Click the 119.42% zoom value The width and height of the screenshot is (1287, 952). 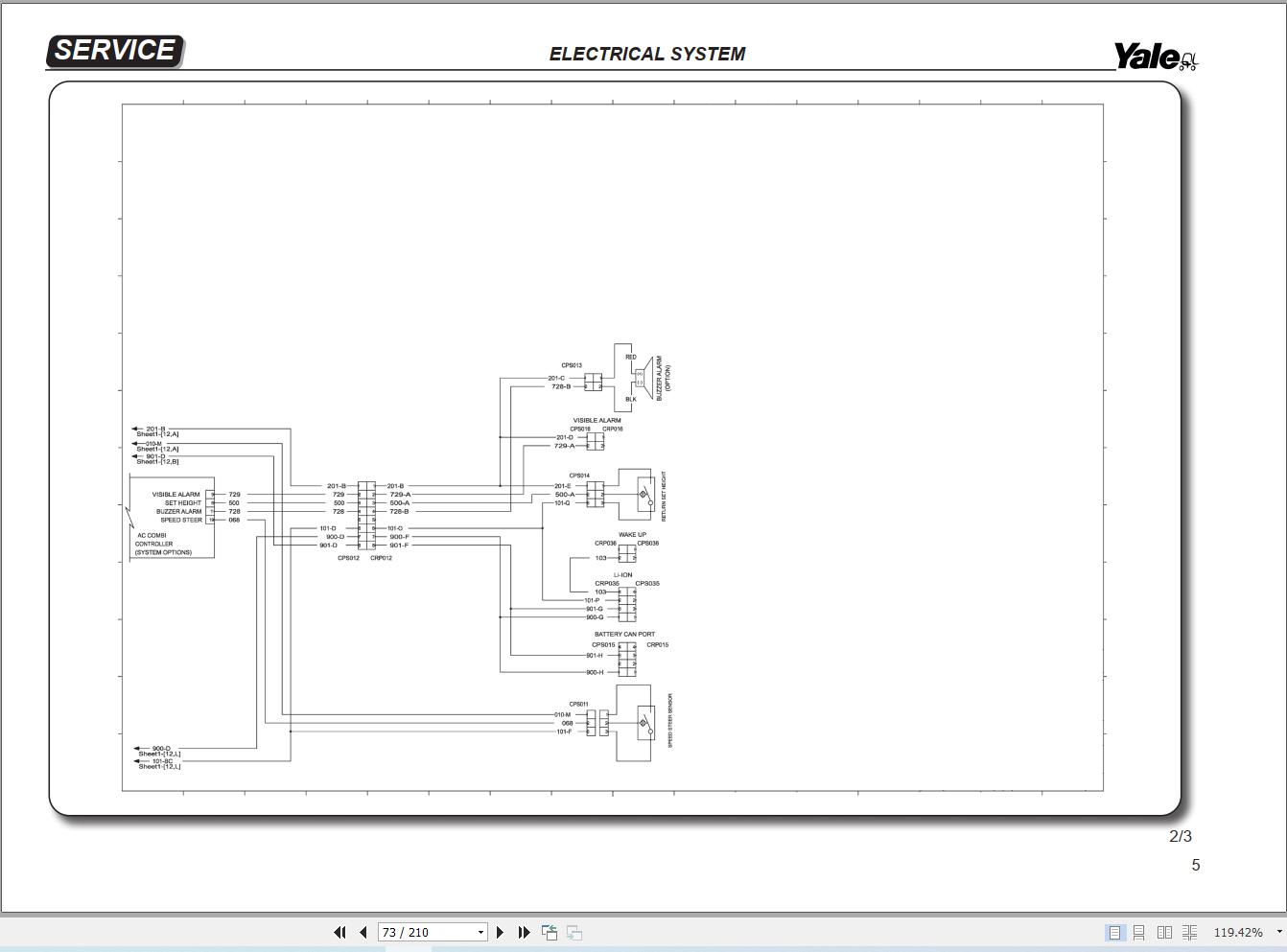[x=1238, y=932]
